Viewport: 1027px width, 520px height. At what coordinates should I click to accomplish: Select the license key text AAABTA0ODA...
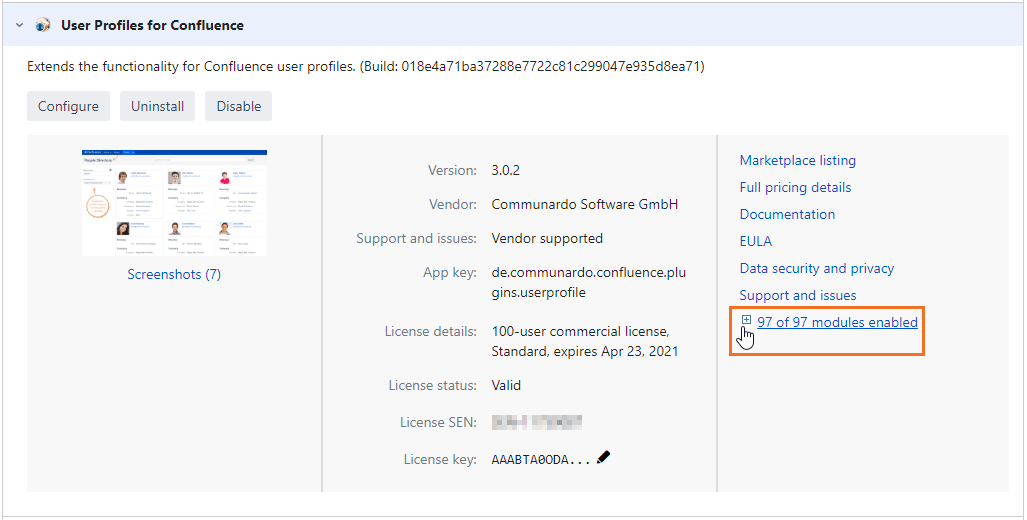(541, 460)
